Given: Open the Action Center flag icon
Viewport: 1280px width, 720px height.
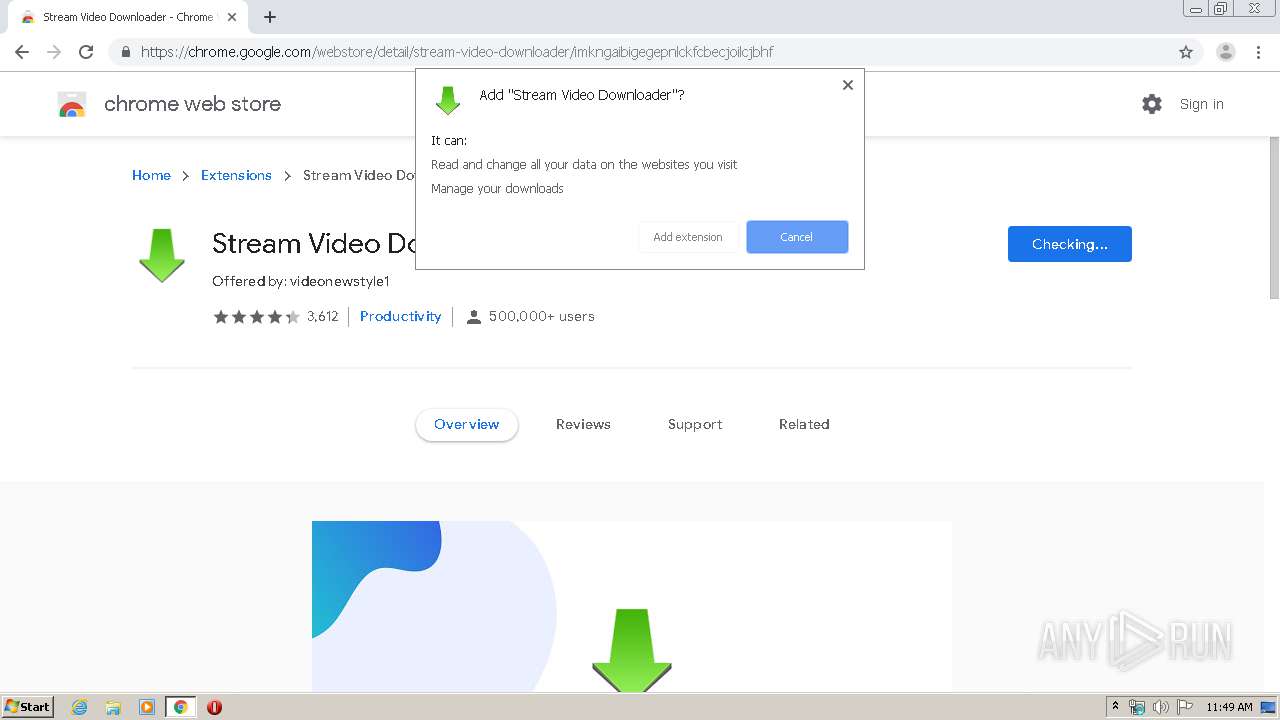Looking at the screenshot, I should tap(1185, 707).
